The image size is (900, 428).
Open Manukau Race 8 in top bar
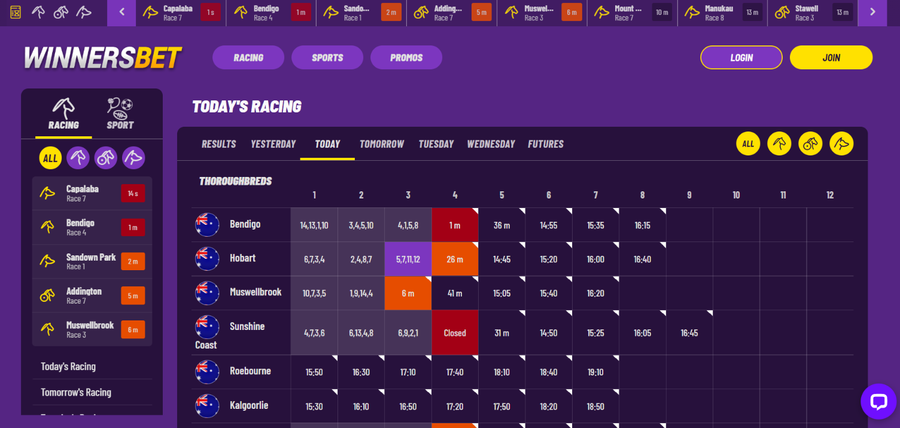(723, 13)
